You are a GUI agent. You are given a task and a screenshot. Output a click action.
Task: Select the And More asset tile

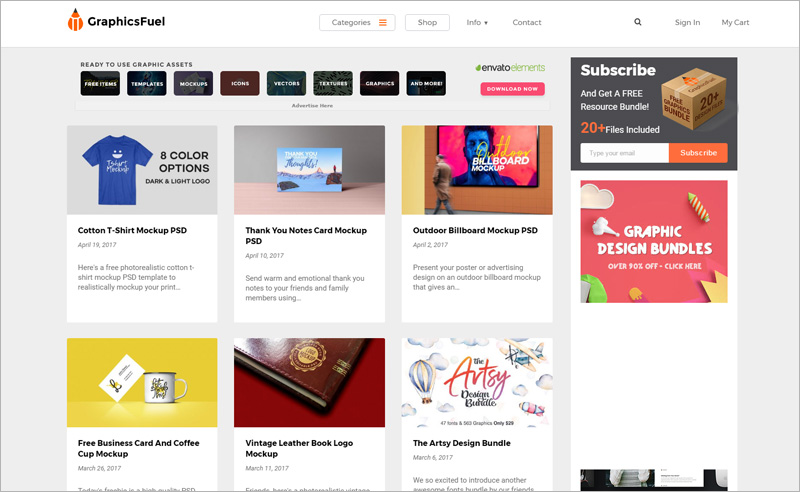coord(426,83)
